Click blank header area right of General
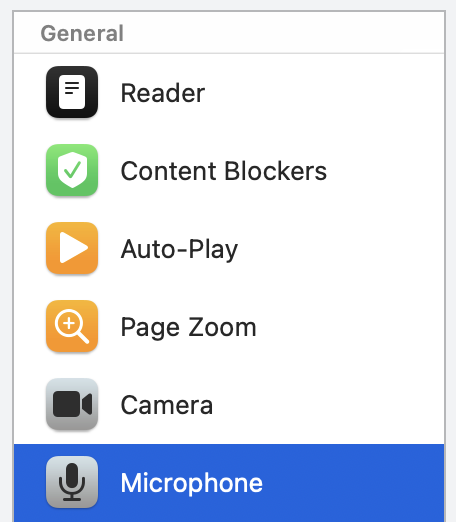The image size is (456, 522). coord(285,33)
